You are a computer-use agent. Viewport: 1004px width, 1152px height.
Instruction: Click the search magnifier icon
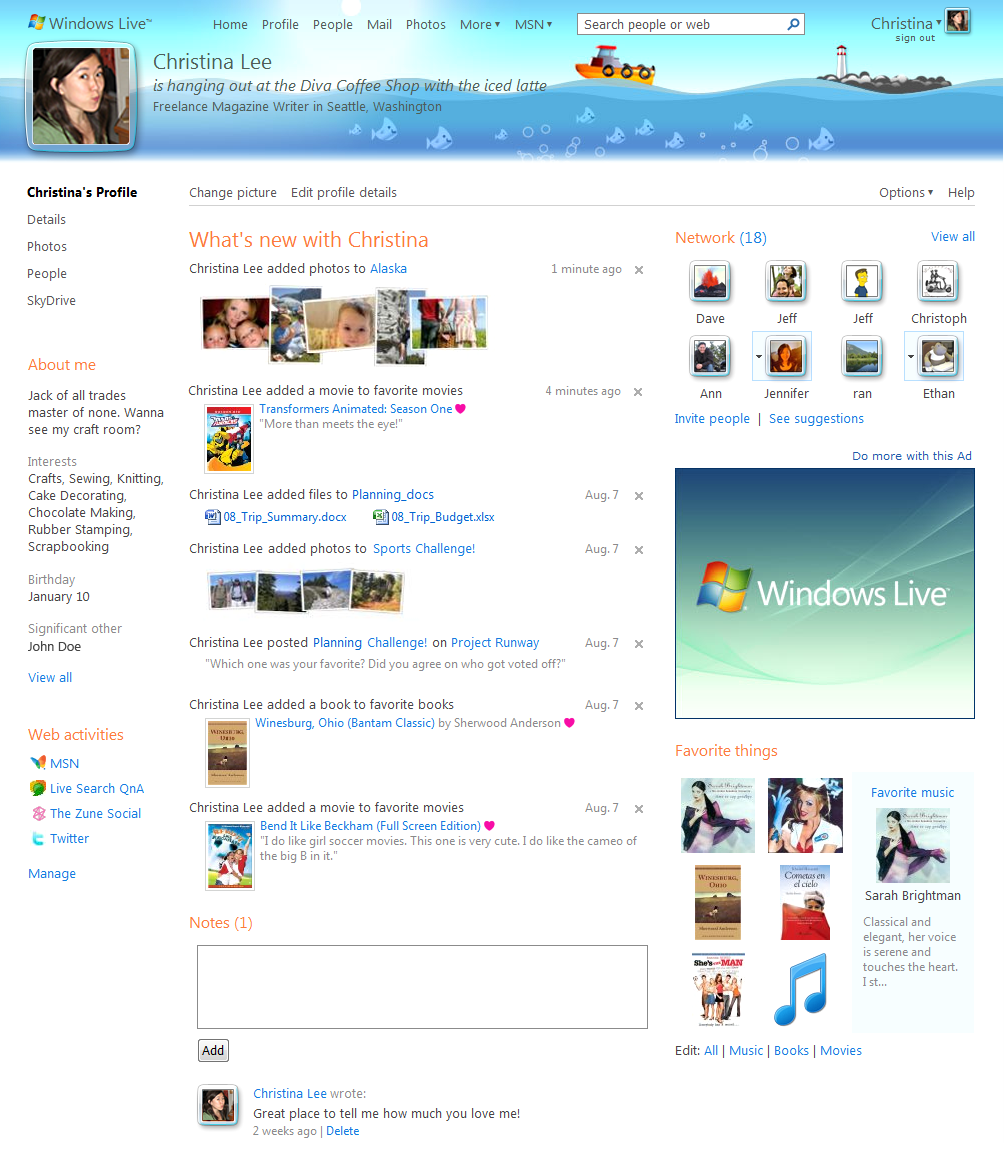point(793,24)
